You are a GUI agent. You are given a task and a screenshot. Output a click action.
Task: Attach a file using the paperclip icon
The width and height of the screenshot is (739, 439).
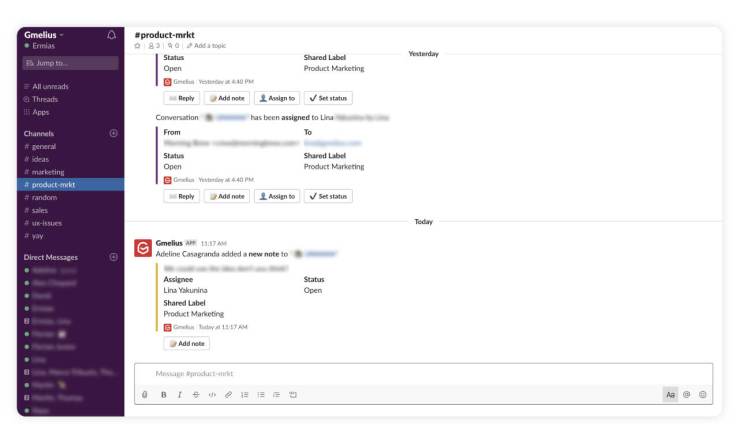(x=145, y=395)
